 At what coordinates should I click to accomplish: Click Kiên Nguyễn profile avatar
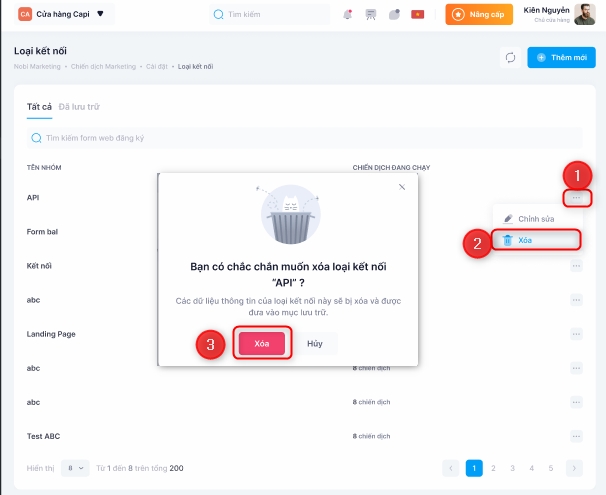point(584,14)
